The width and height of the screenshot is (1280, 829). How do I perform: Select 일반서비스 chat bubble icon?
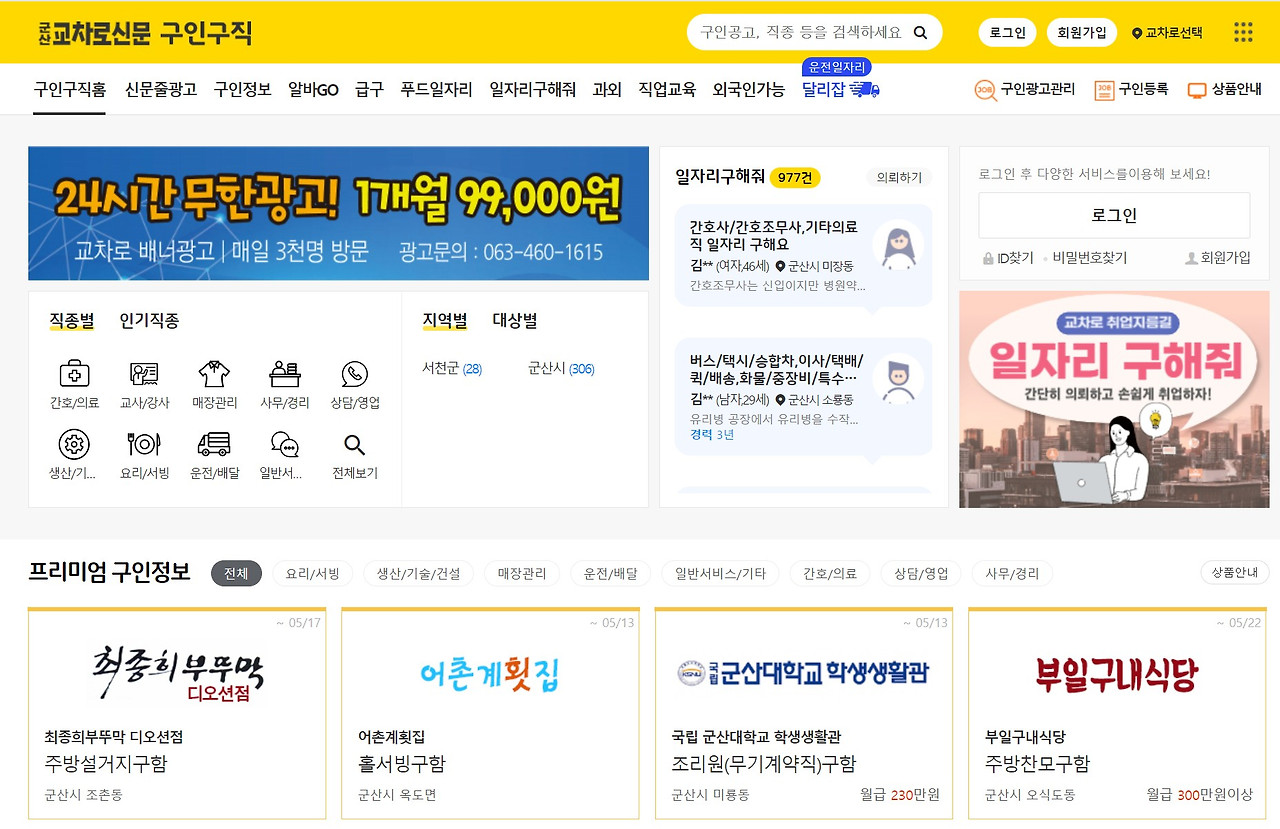(285, 444)
